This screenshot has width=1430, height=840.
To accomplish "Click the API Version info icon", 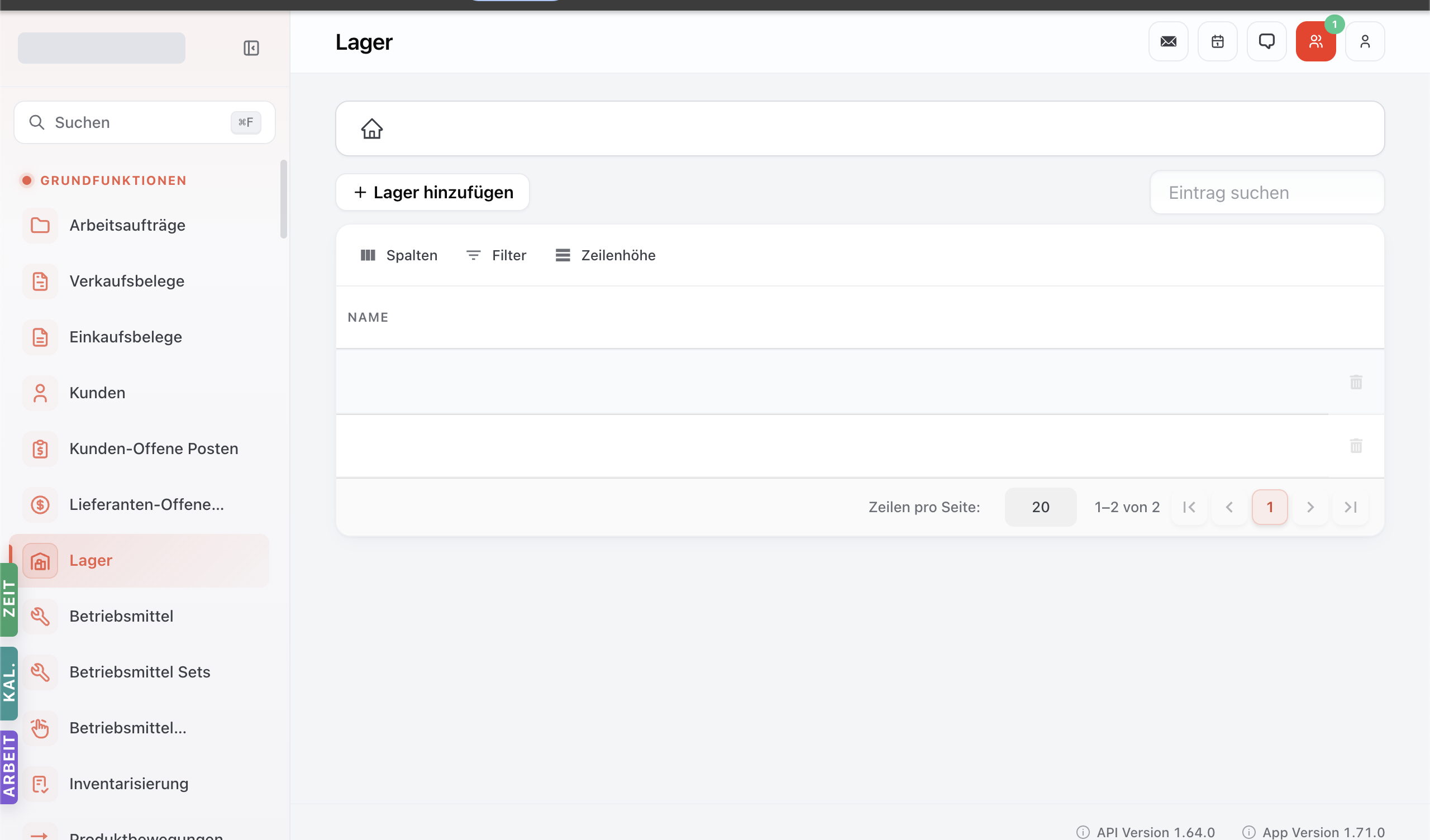I will [1083, 832].
